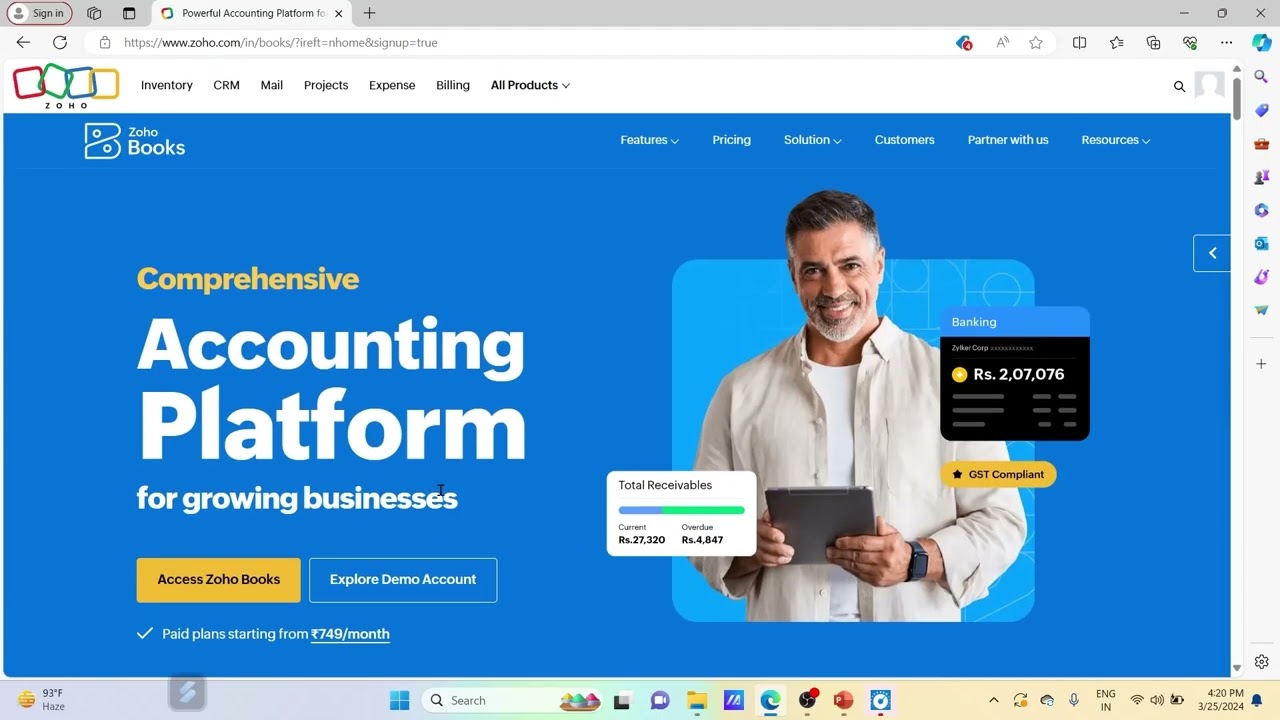Click the Zoho Books logo

(135, 141)
